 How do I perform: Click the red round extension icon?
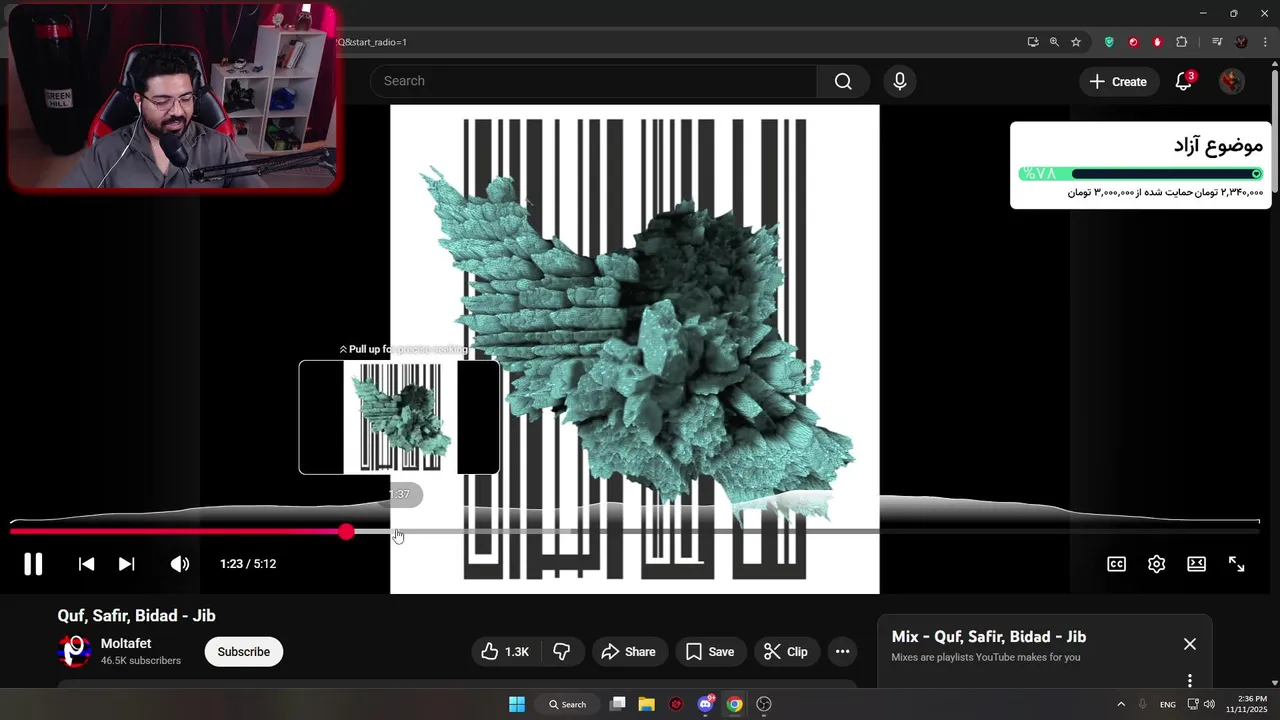1133,42
